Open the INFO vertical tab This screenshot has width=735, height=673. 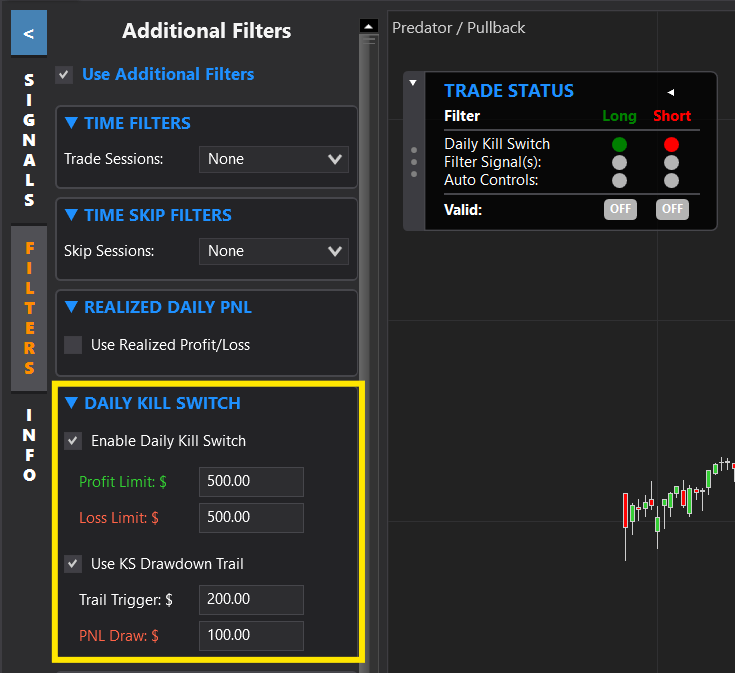tap(29, 444)
